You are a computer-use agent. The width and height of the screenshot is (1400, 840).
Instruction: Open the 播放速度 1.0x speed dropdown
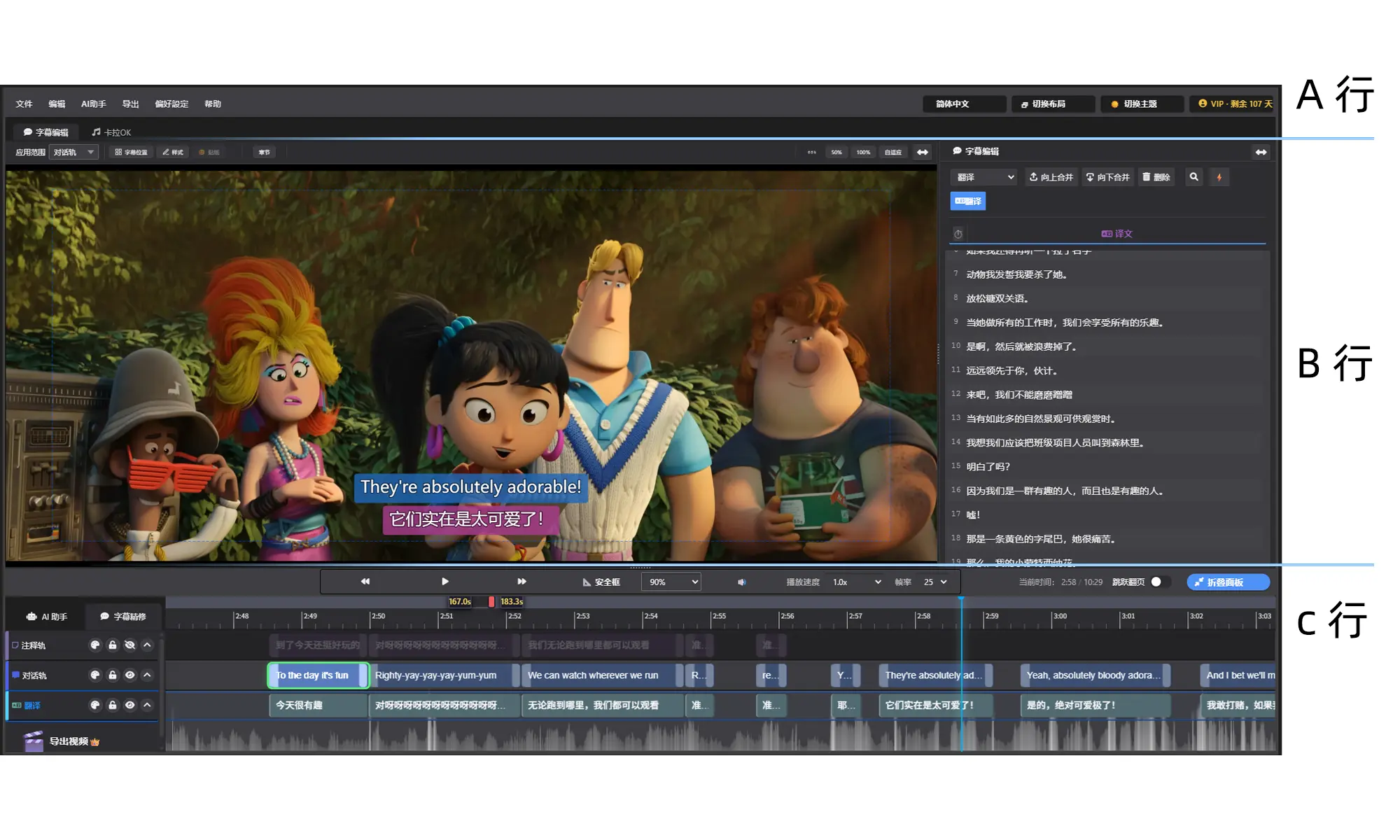tap(856, 582)
